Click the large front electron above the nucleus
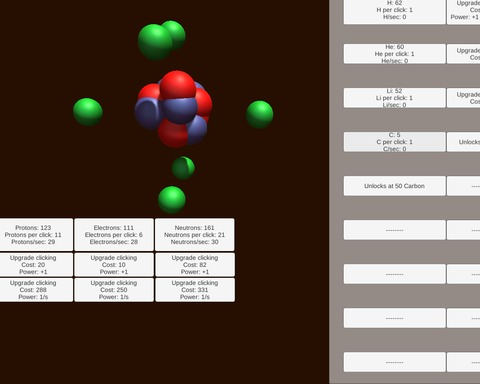The width and height of the screenshot is (480, 384). (155, 42)
